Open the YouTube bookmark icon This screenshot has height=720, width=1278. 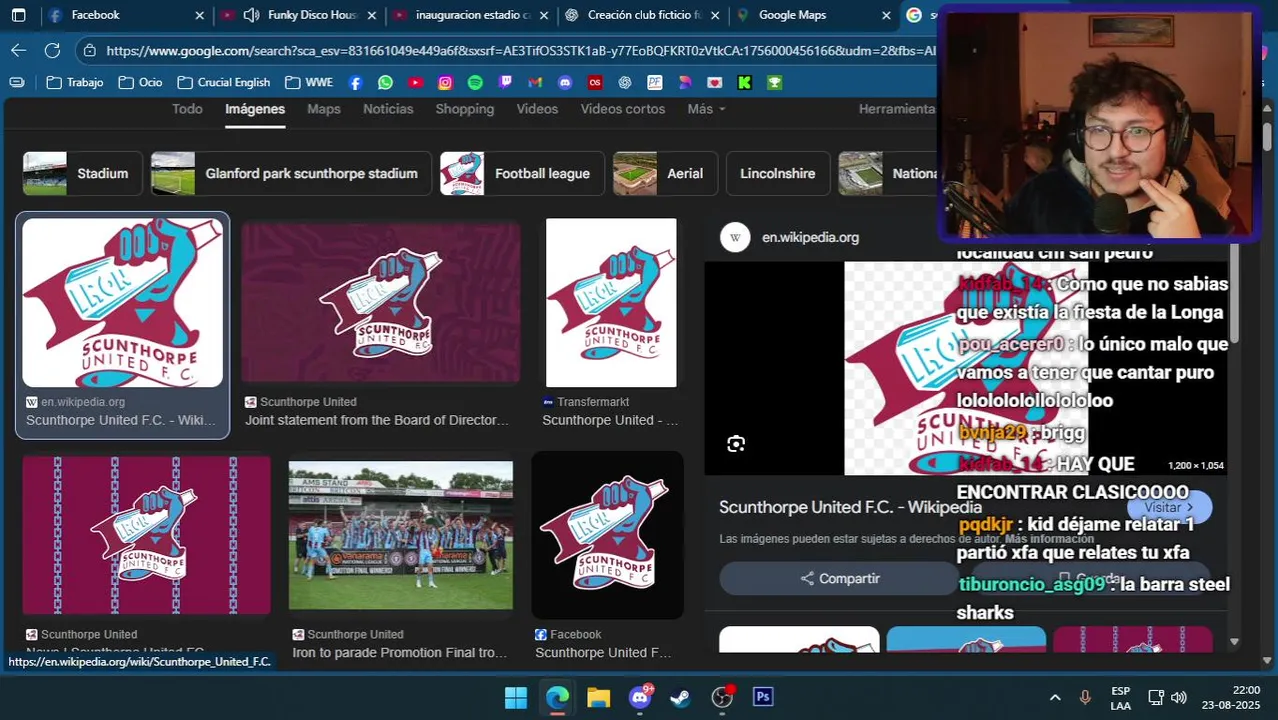(x=415, y=82)
